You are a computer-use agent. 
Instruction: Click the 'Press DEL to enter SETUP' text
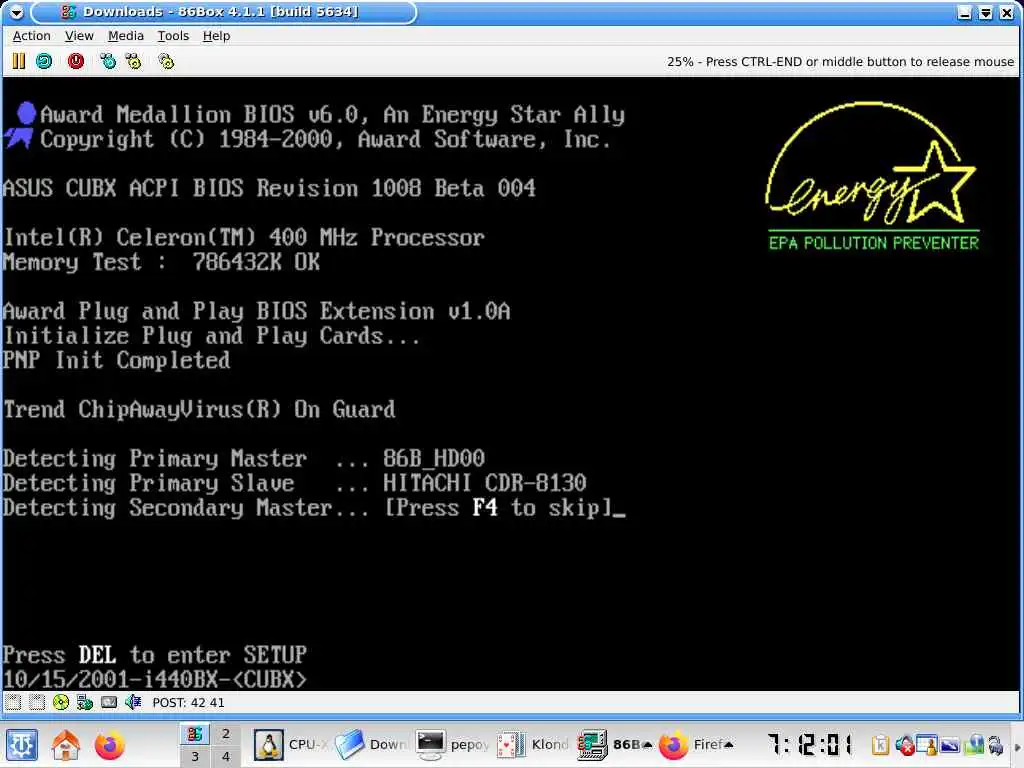pos(154,654)
